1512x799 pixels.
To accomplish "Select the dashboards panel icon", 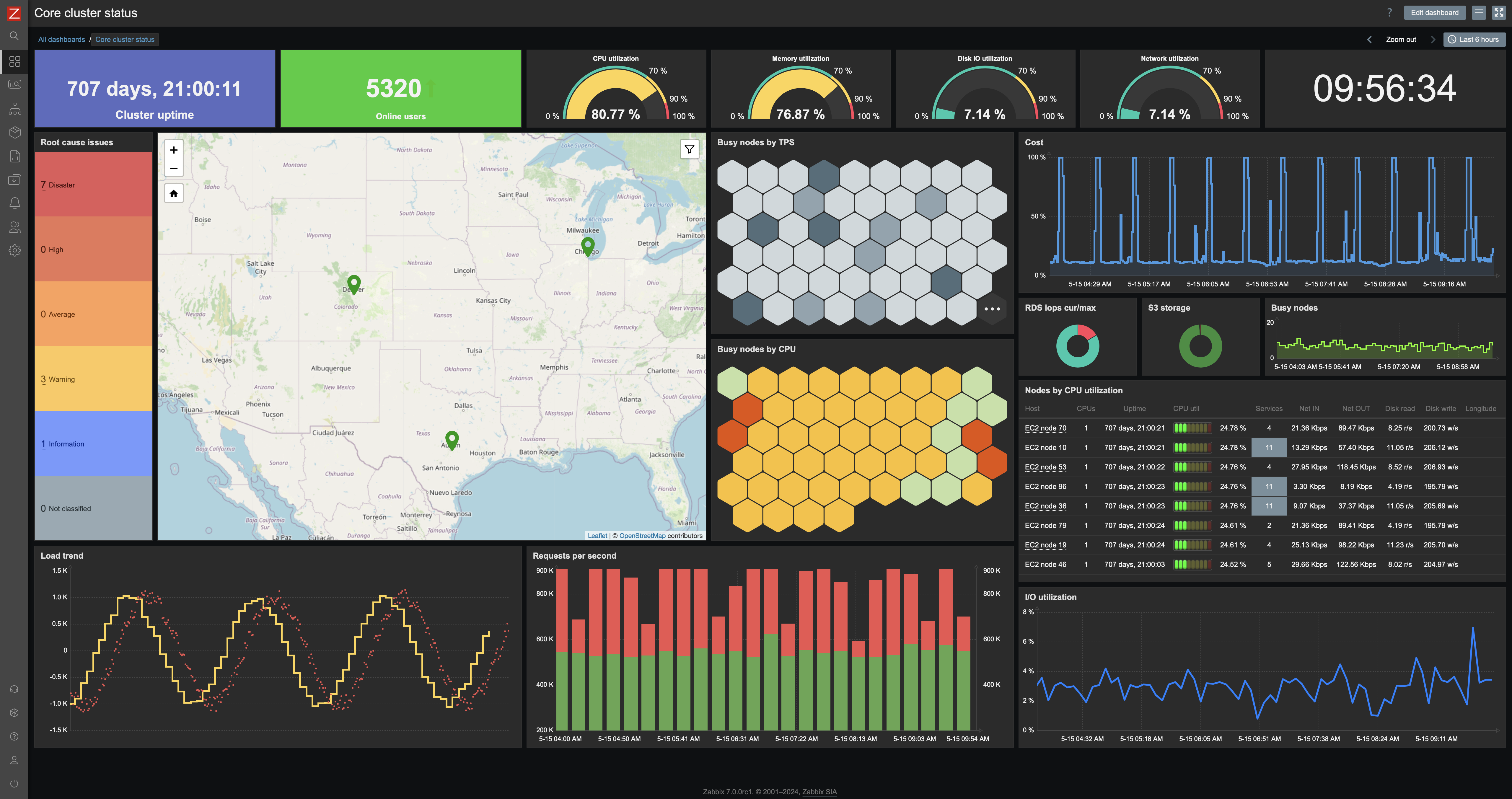I will click(x=14, y=62).
